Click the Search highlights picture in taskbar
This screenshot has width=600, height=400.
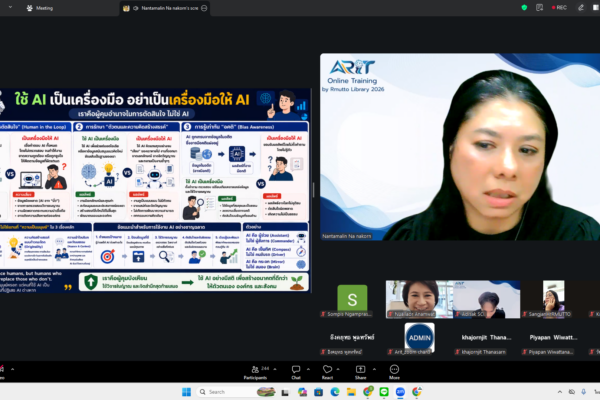266,392
